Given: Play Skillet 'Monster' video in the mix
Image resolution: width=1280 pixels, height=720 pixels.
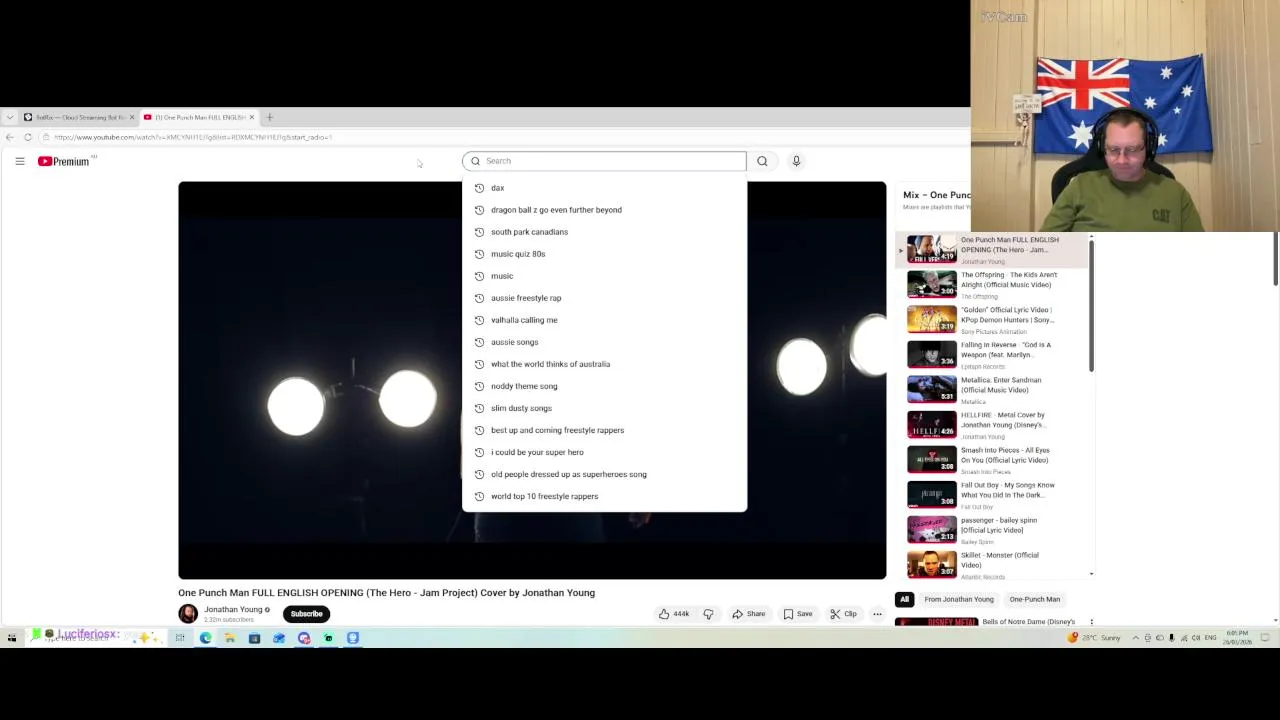Looking at the screenshot, I should [x=932, y=564].
